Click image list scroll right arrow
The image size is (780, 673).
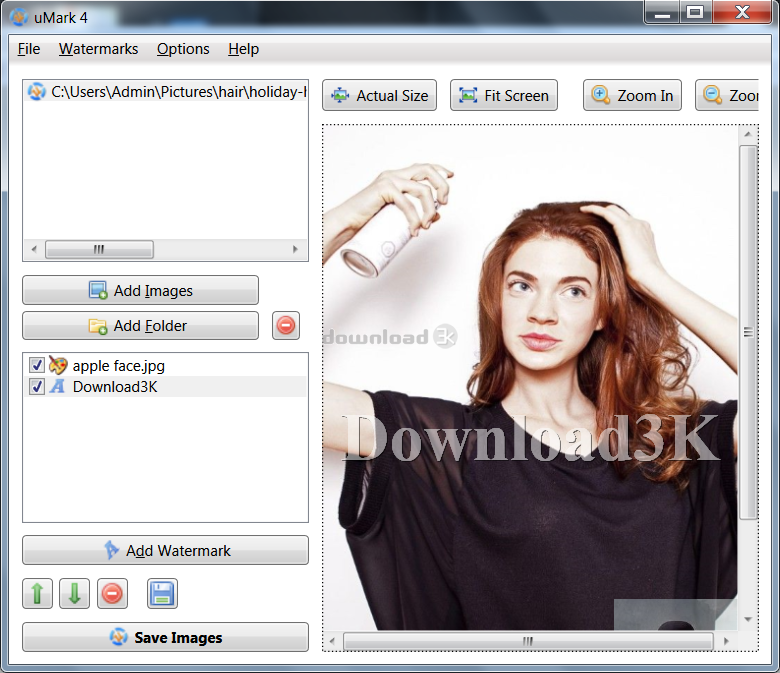tap(295, 249)
